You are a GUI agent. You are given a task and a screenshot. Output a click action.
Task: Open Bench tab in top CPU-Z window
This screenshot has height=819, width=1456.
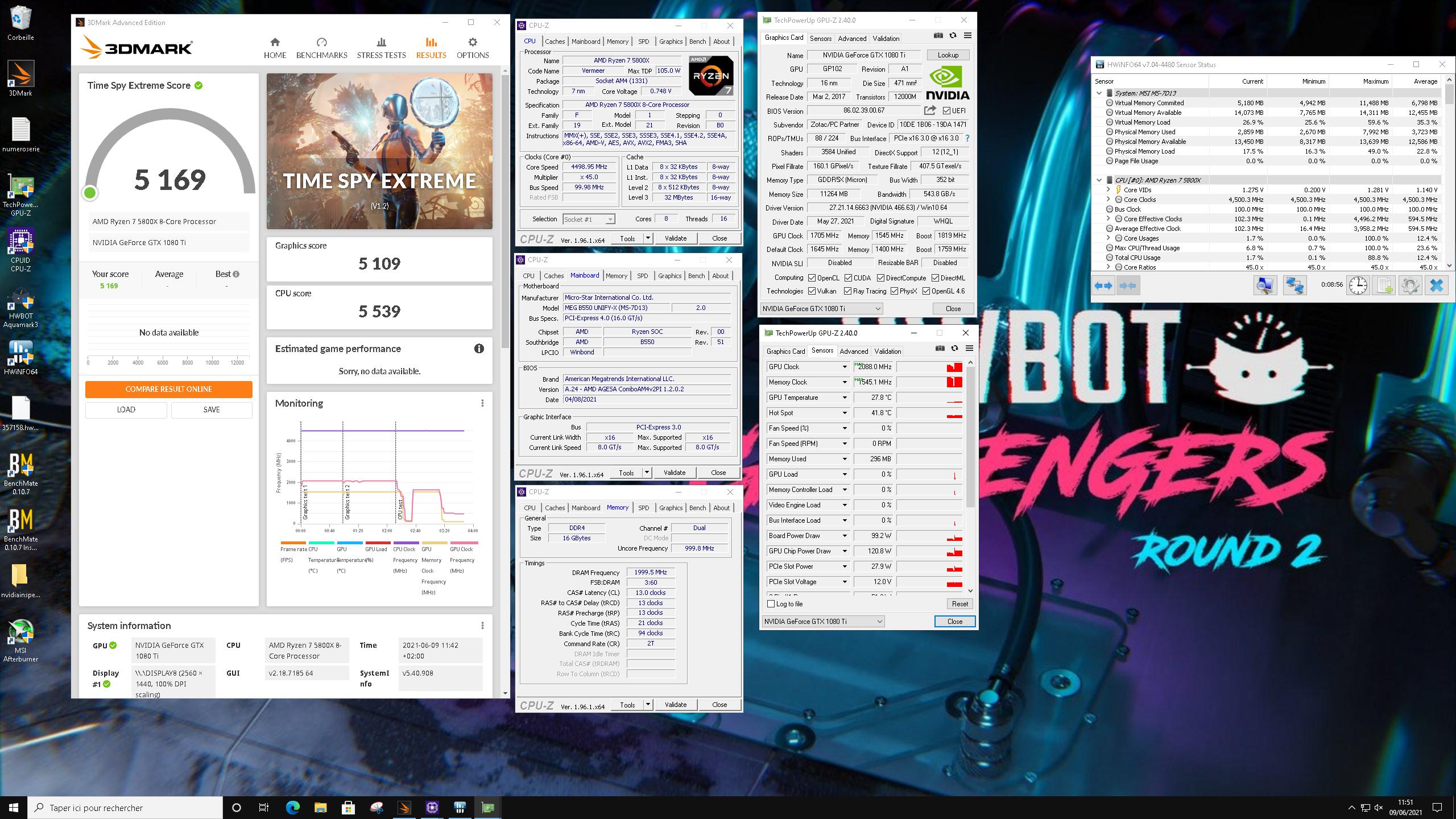[x=697, y=42]
